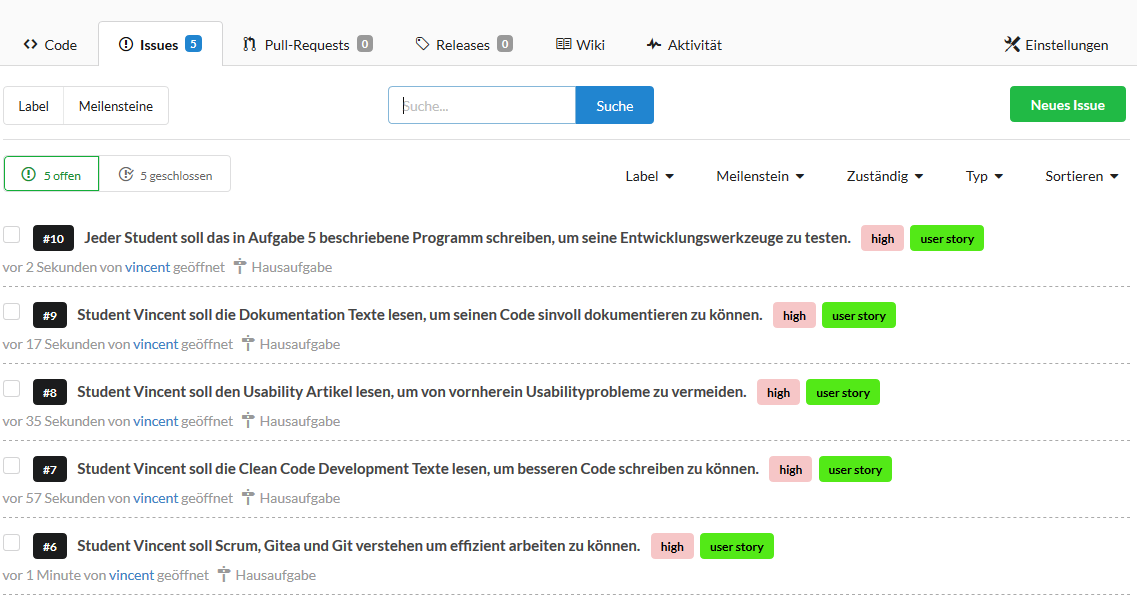Click the Pull-Requests branch icon

pyautogui.click(x=250, y=45)
